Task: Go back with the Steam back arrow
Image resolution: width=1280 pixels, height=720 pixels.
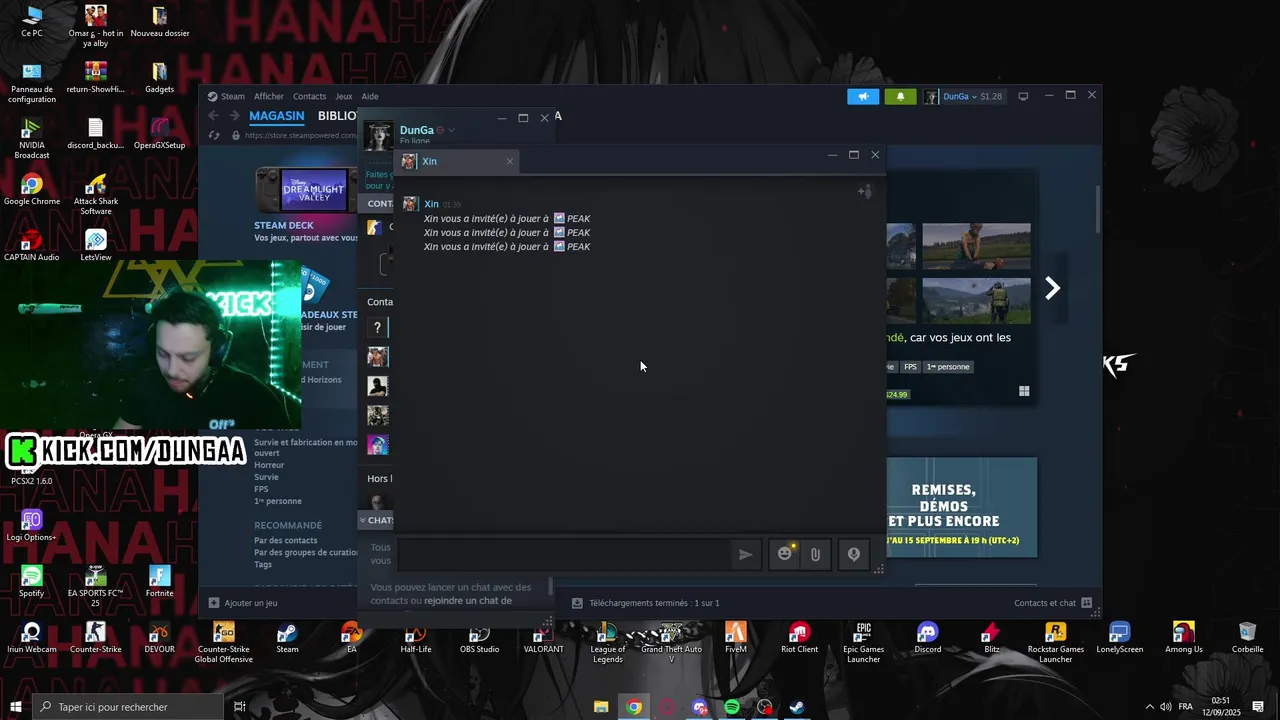Action: point(213,116)
